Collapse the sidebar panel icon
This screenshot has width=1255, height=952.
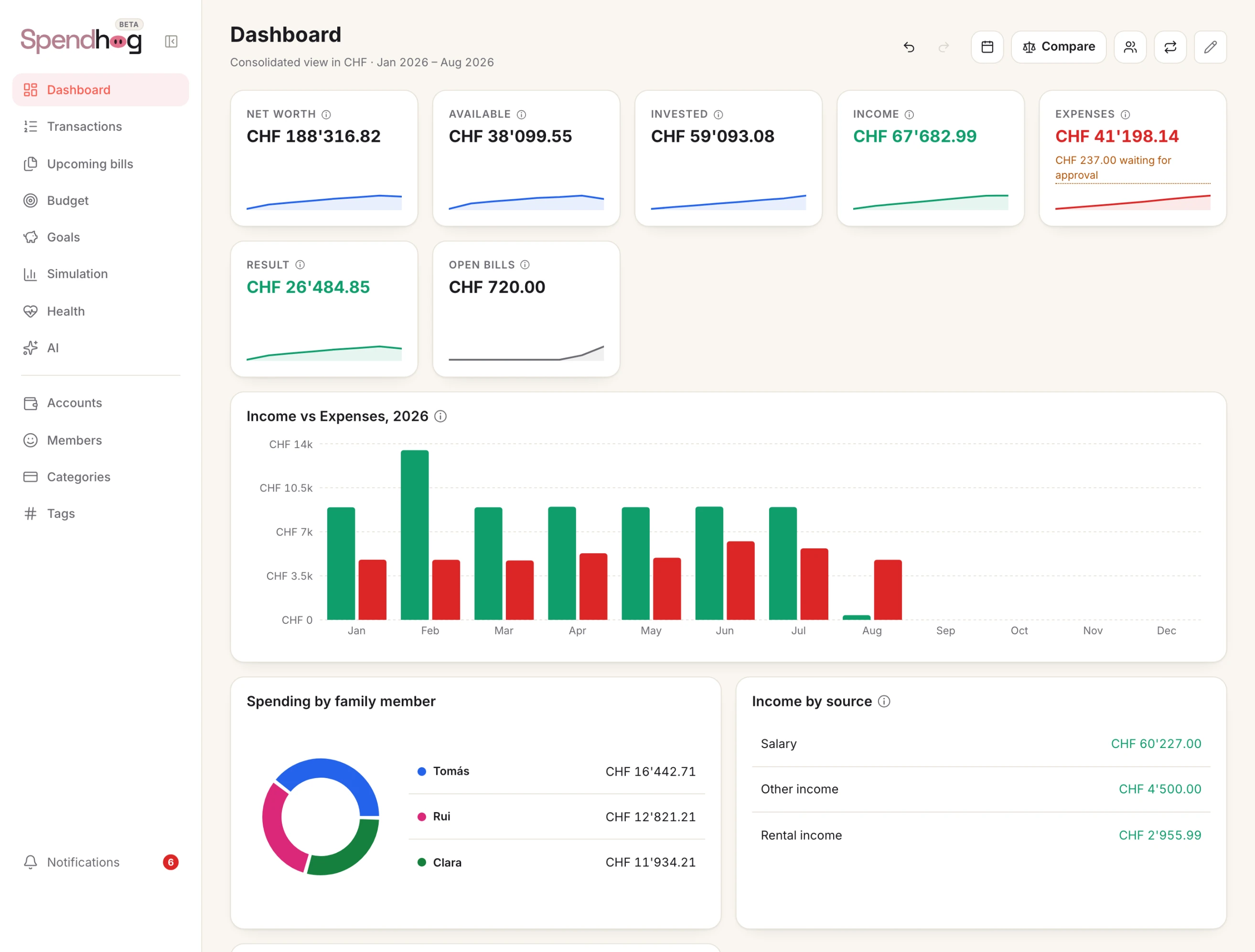tap(171, 42)
